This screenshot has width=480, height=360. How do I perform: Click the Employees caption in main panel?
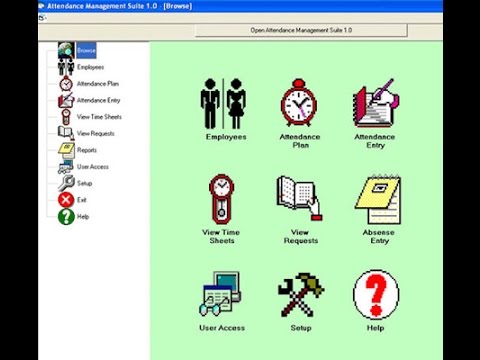pyautogui.click(x=226, y=137)
